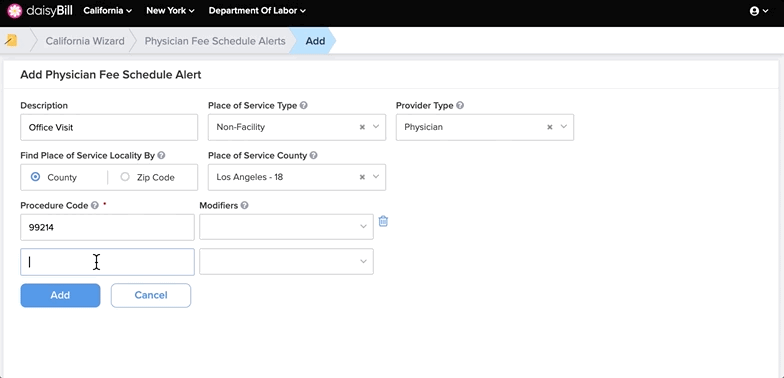
Task: Show help icon next to Provider Type
Action: (x=460, y=106)
